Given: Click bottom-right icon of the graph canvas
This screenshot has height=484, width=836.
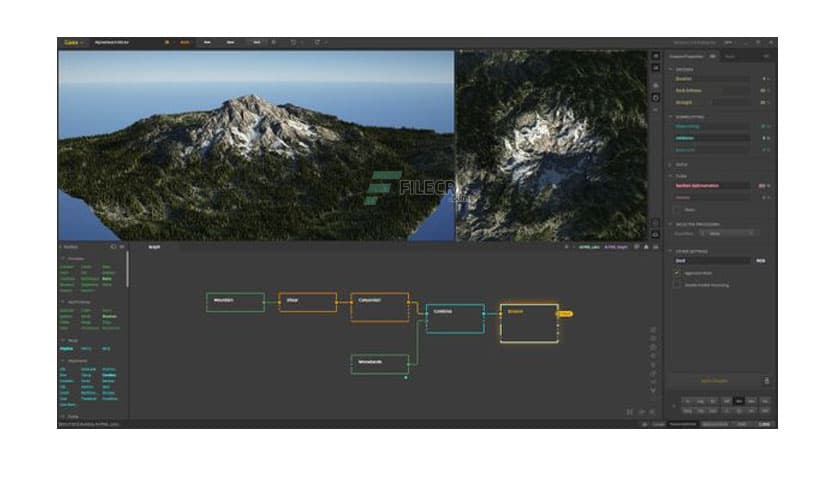Looking at the screenshot, I should 642,411.
